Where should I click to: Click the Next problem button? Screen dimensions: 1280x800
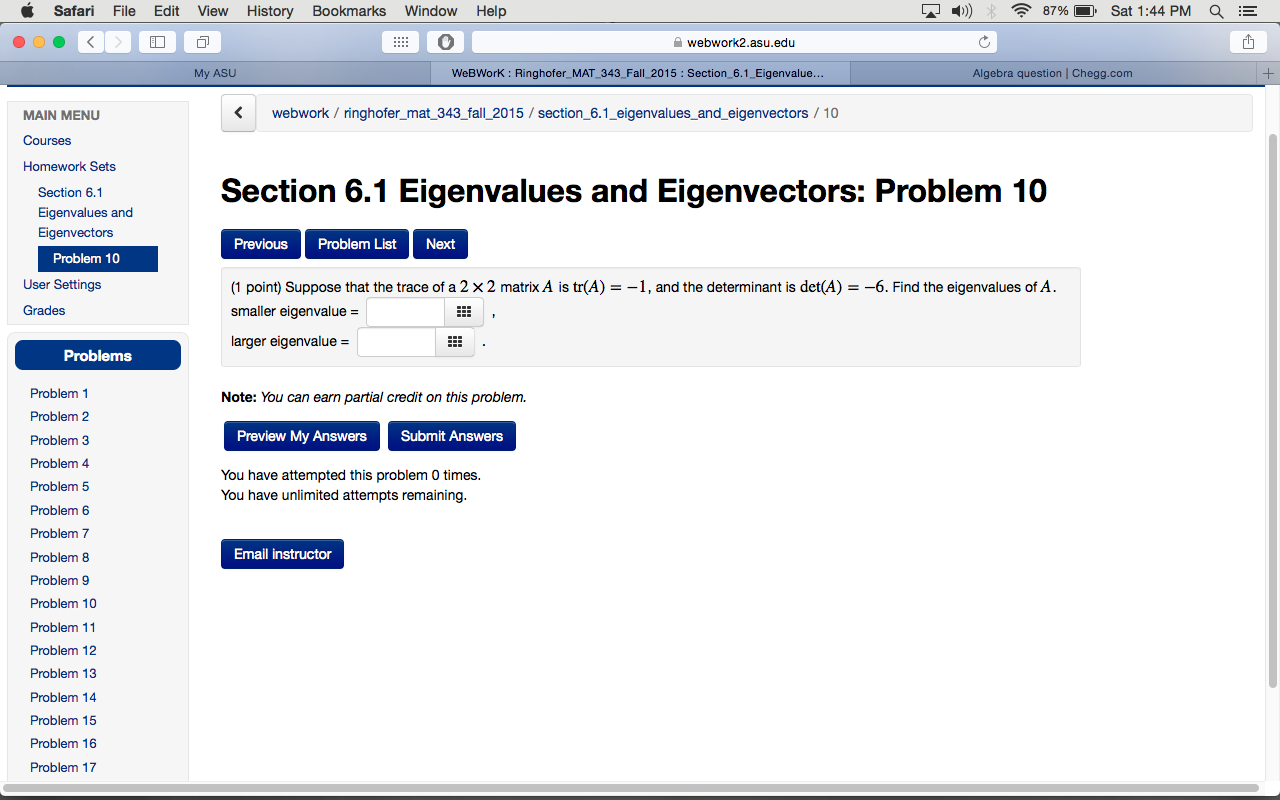pyautogui.click(x=440, y=243)
